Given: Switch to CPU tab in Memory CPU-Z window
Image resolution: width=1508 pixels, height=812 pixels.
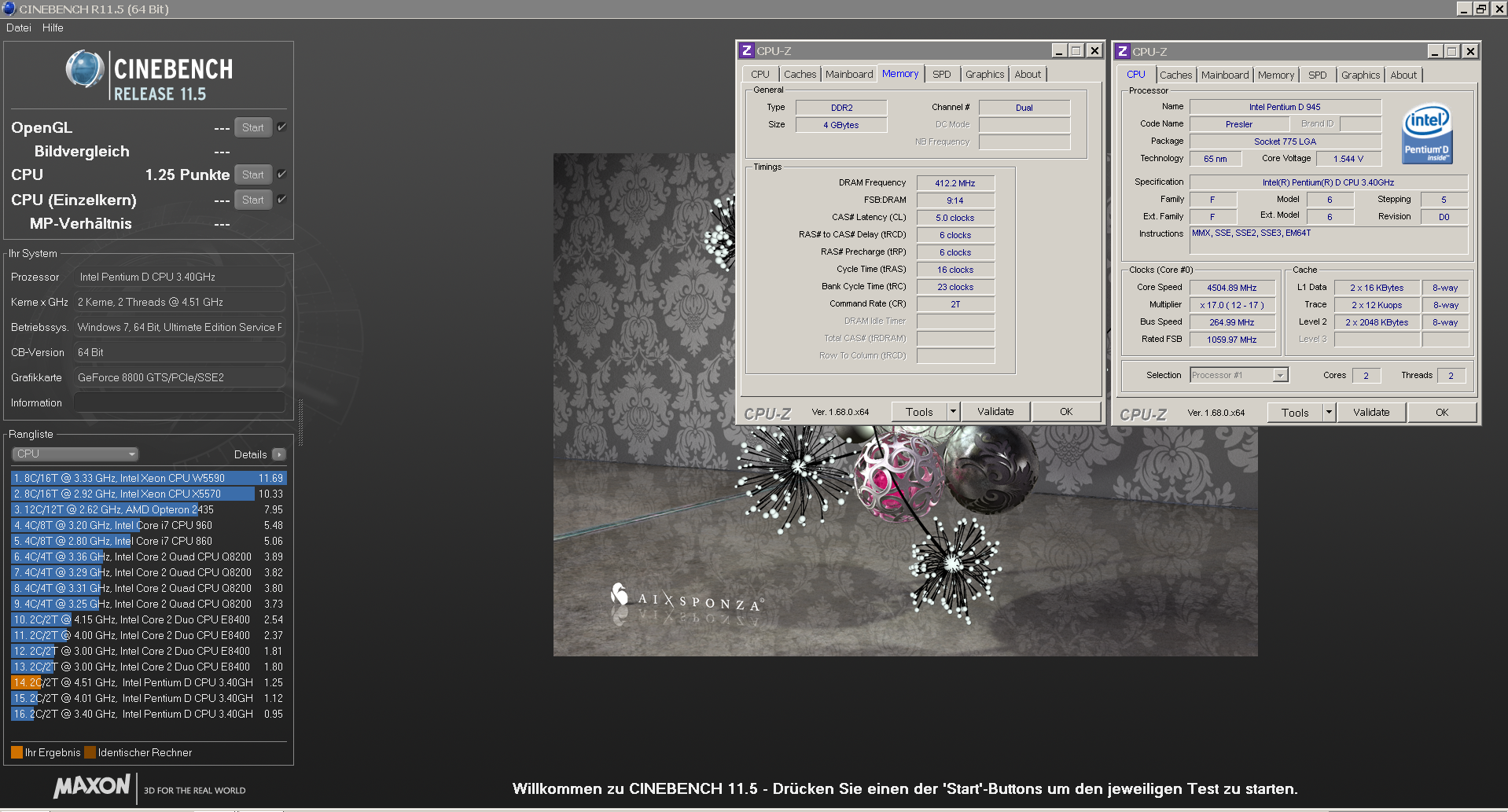Looking at the screenshot, I should click(760, 74).
